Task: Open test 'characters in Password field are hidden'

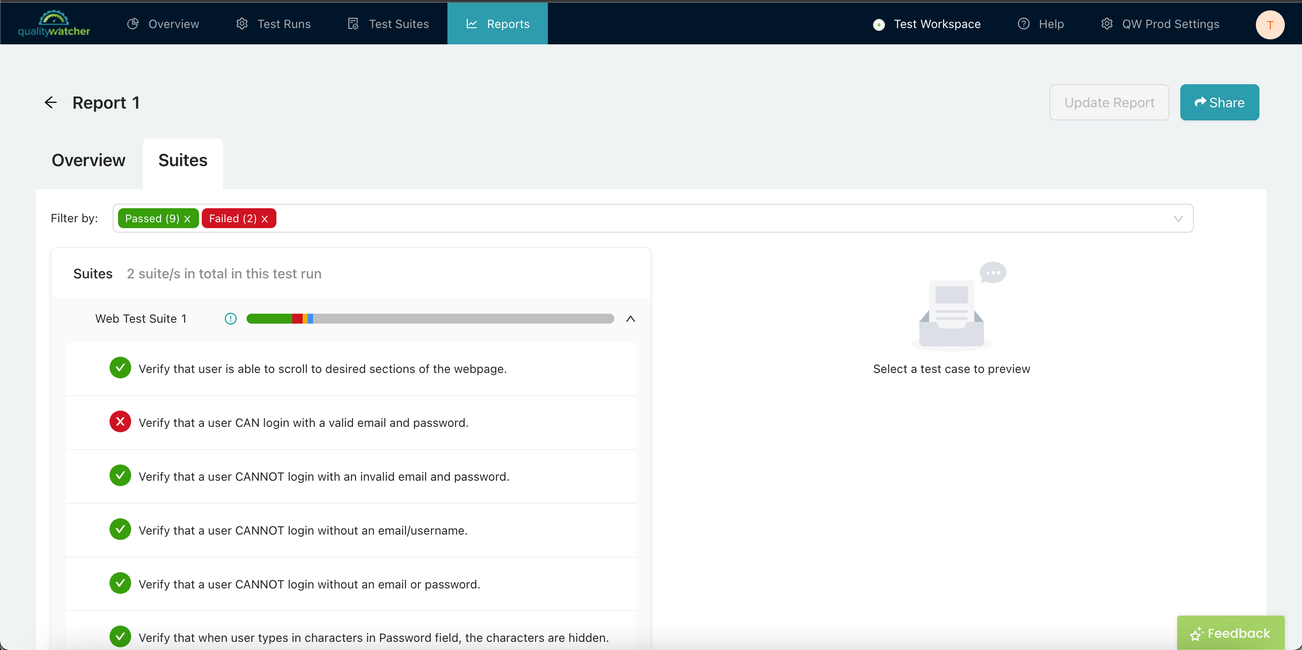Action: (x=351, y=631)
